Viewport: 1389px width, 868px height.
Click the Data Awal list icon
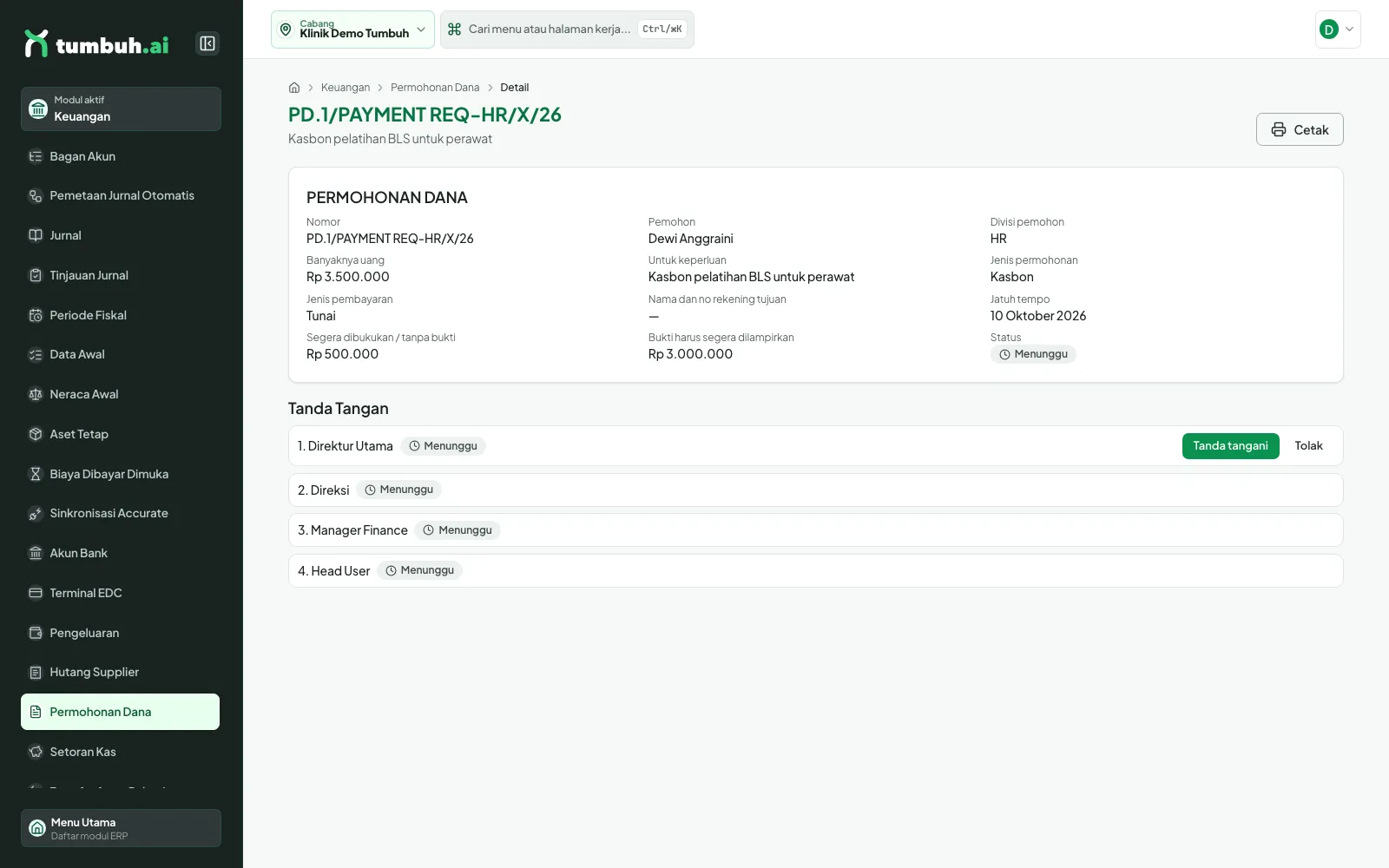click(36, 354)
